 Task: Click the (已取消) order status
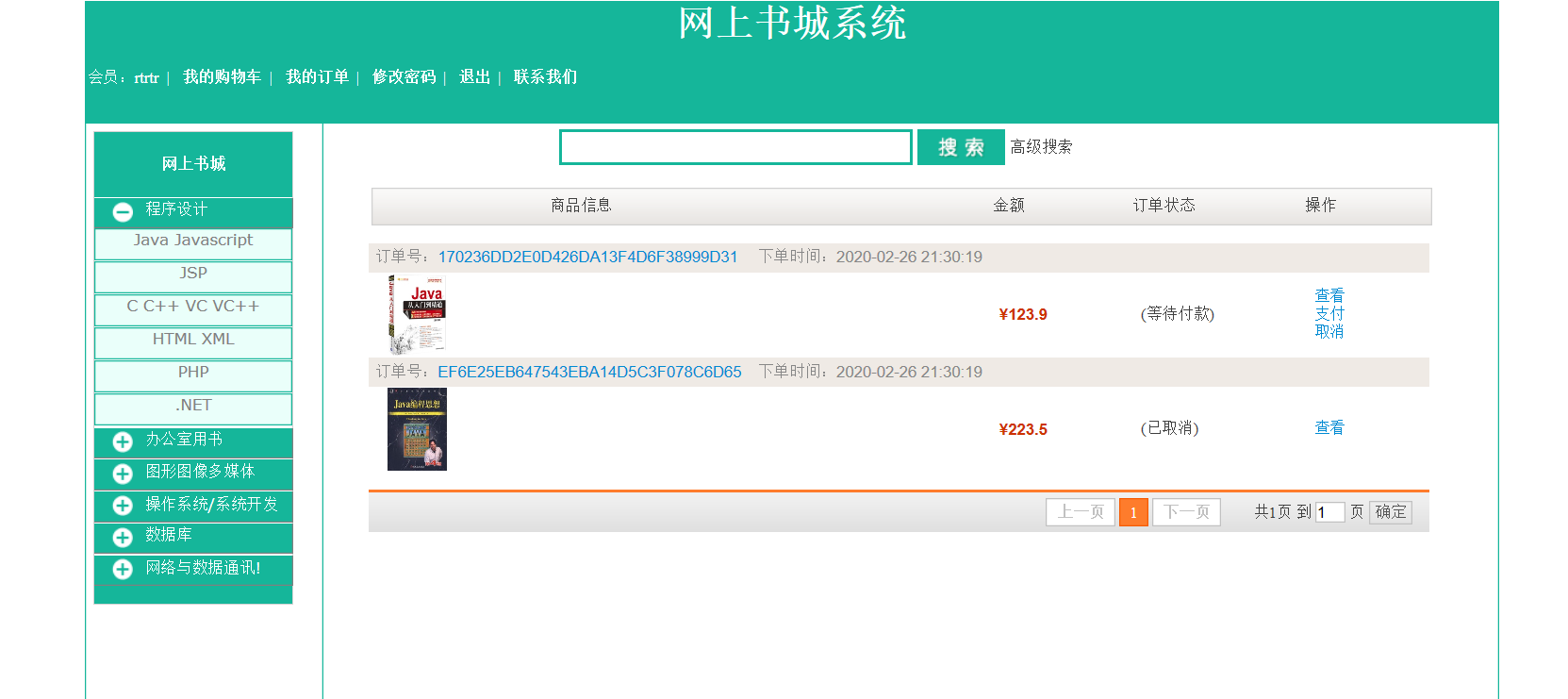[1169, 428]
